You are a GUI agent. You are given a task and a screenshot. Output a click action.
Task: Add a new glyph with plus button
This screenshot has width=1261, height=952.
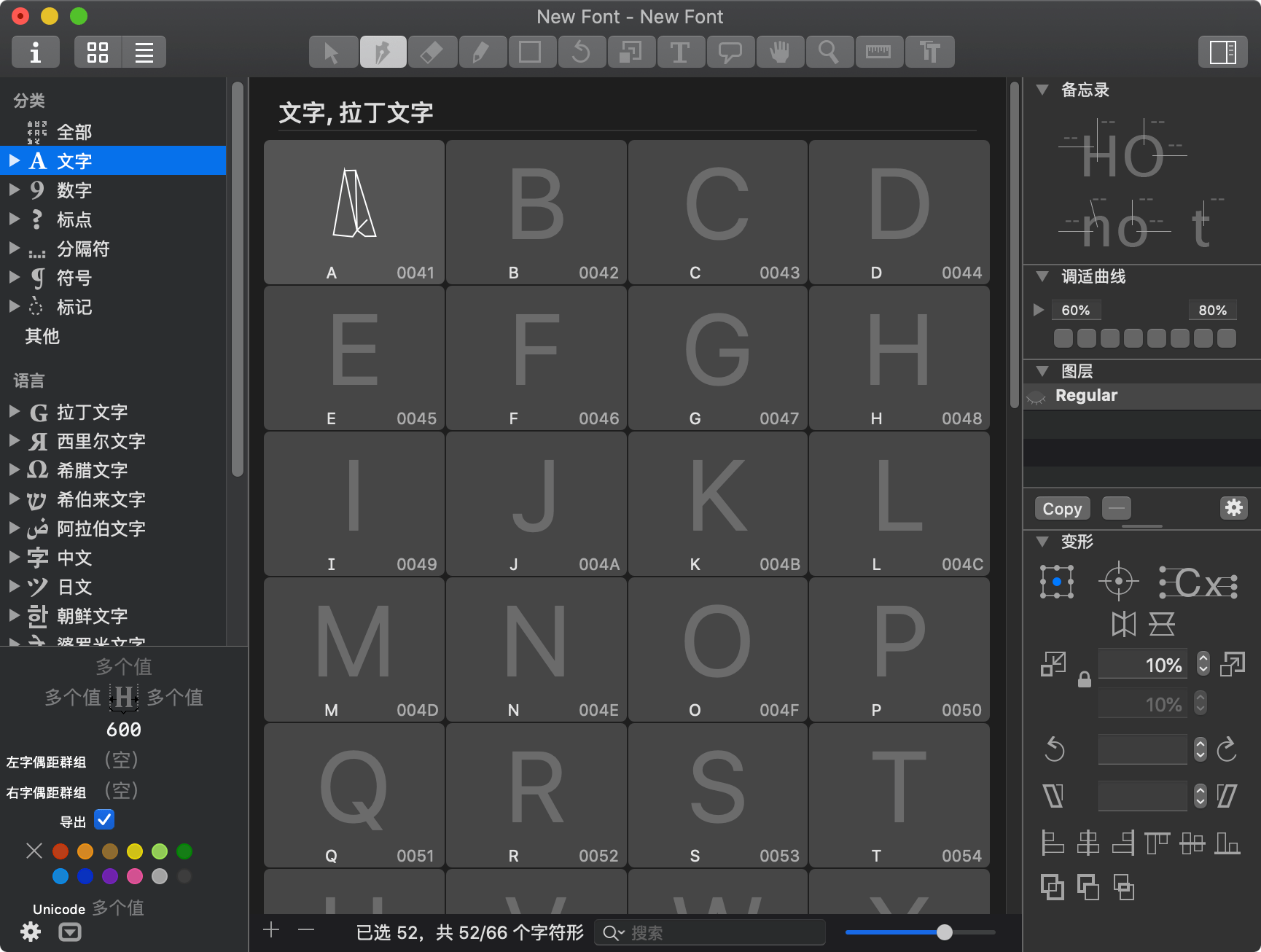(271, 929)
